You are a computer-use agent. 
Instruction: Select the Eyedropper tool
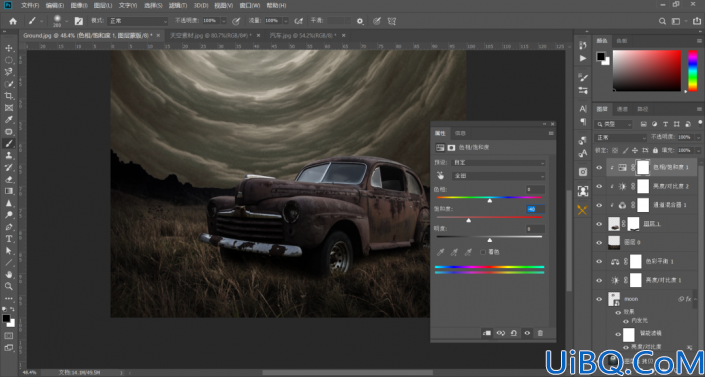(x=9, y=120)
